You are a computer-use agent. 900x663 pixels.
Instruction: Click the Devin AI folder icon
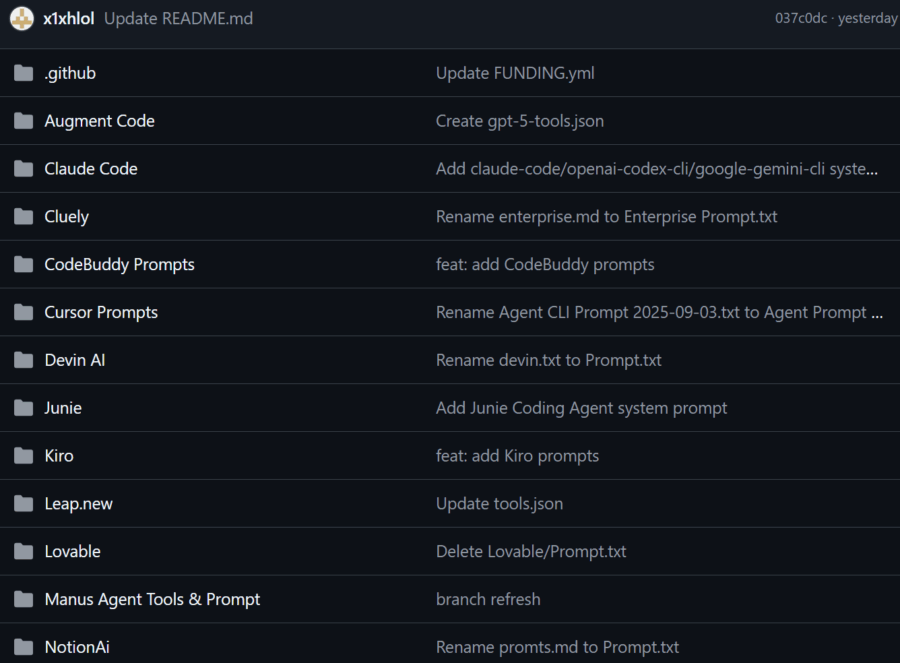tap(24, 360)
